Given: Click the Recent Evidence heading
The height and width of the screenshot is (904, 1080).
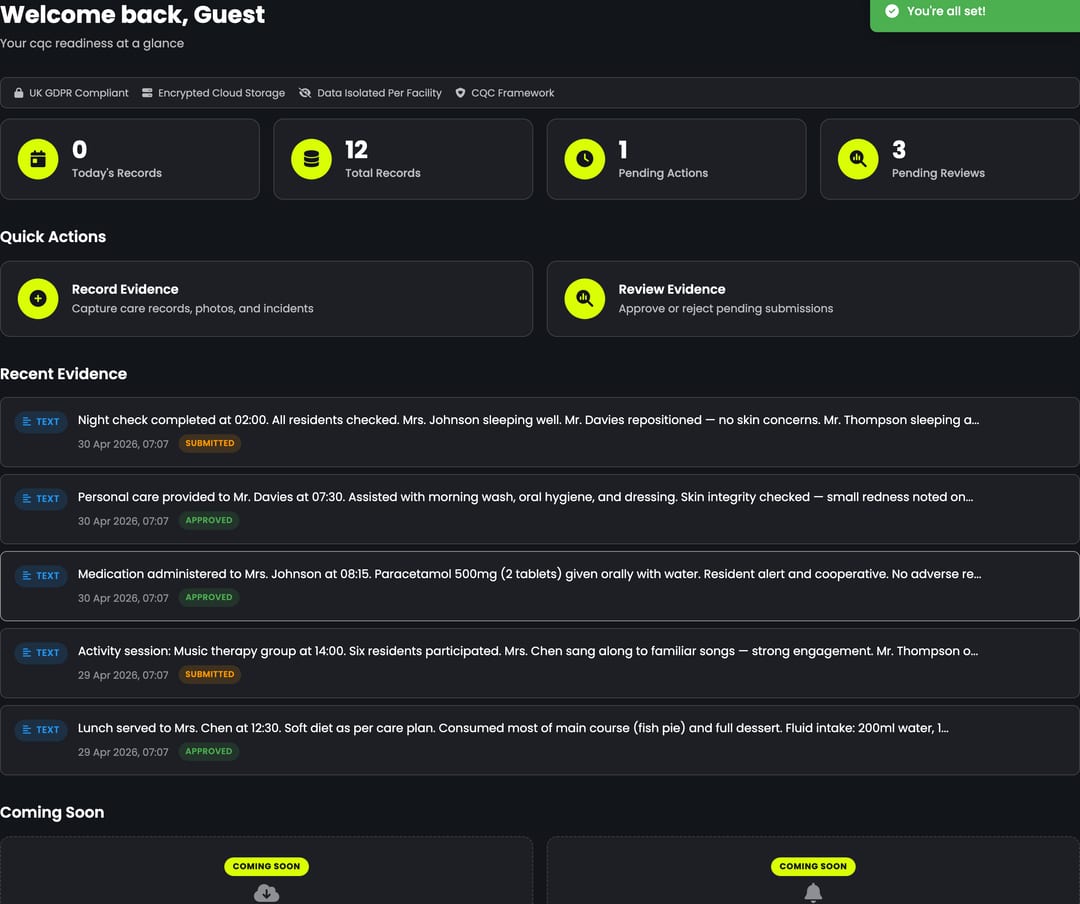Looking at the screenshot, I should point(63,374).
